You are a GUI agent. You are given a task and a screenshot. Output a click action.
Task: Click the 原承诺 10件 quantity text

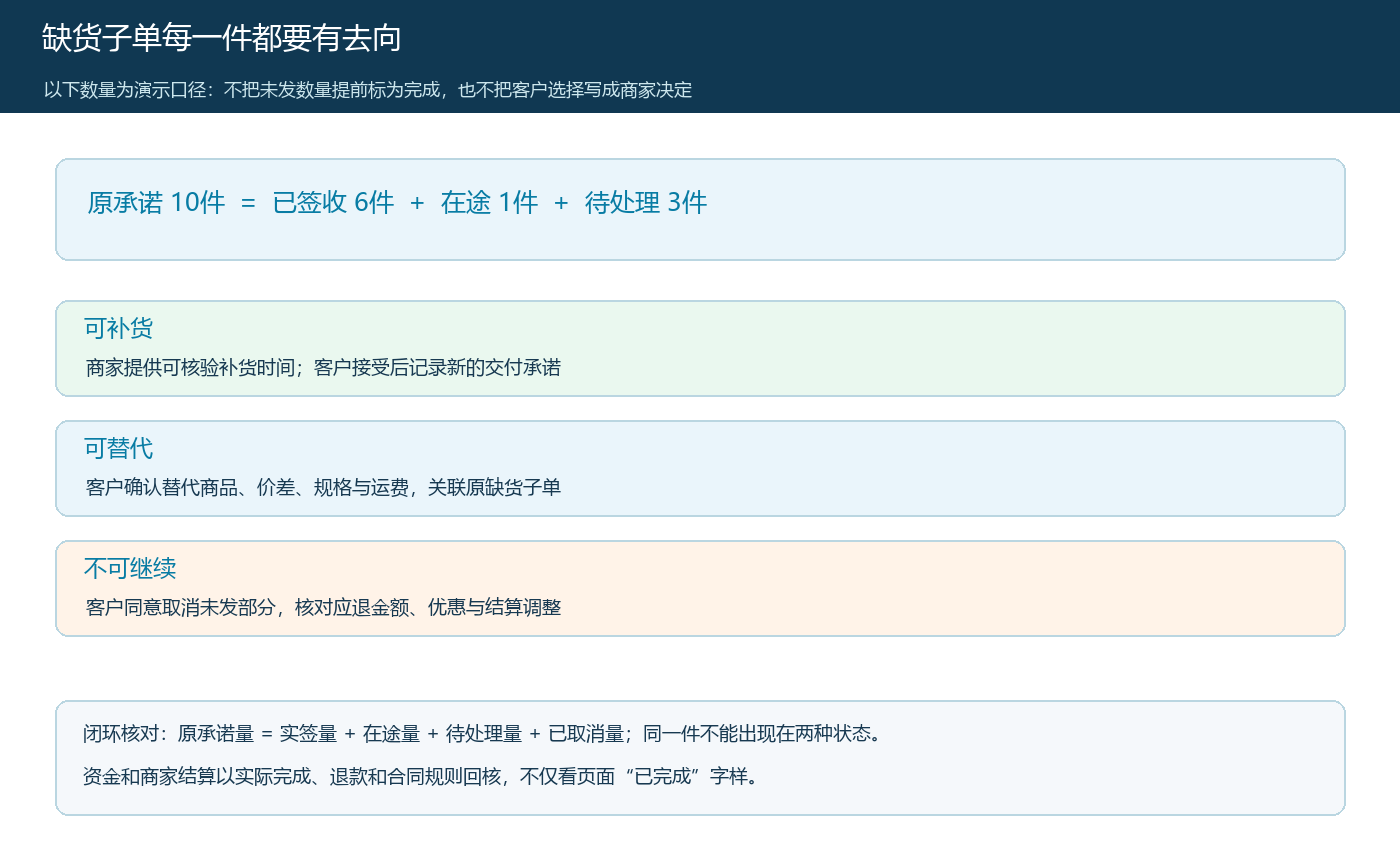tap(156, 202)
